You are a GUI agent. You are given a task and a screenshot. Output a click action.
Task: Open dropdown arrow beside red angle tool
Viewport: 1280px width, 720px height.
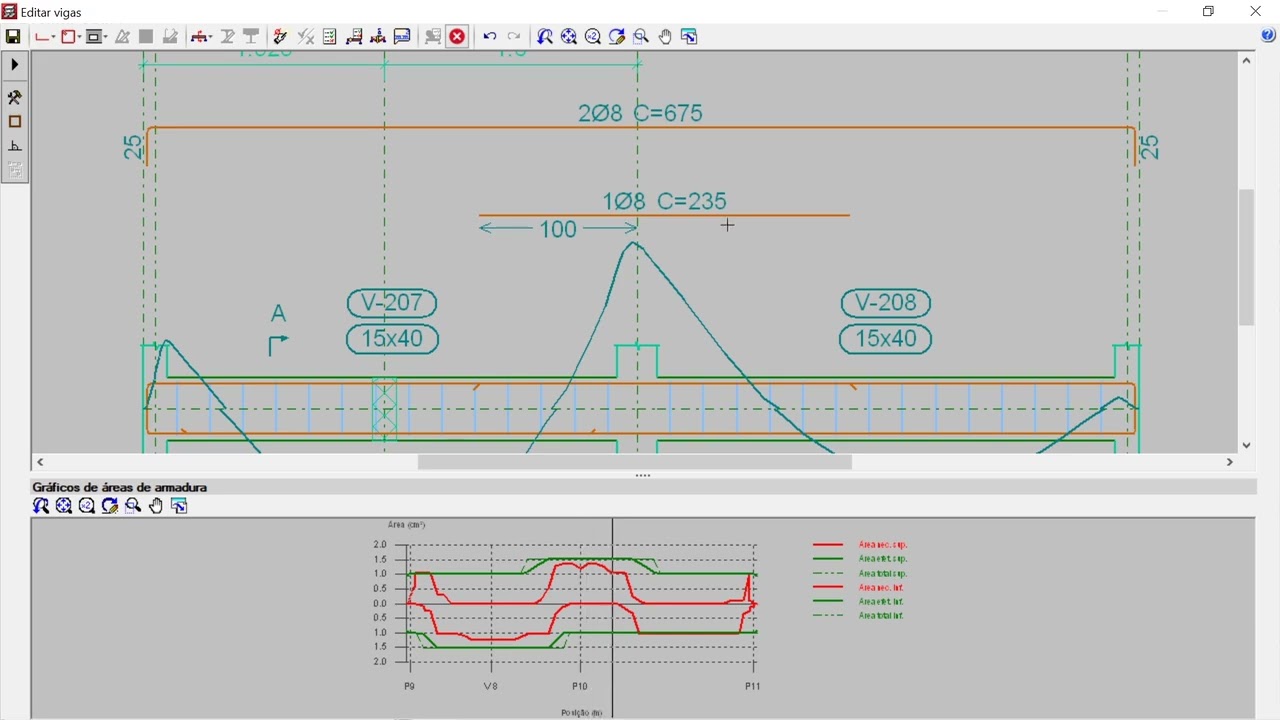(53, 38)
